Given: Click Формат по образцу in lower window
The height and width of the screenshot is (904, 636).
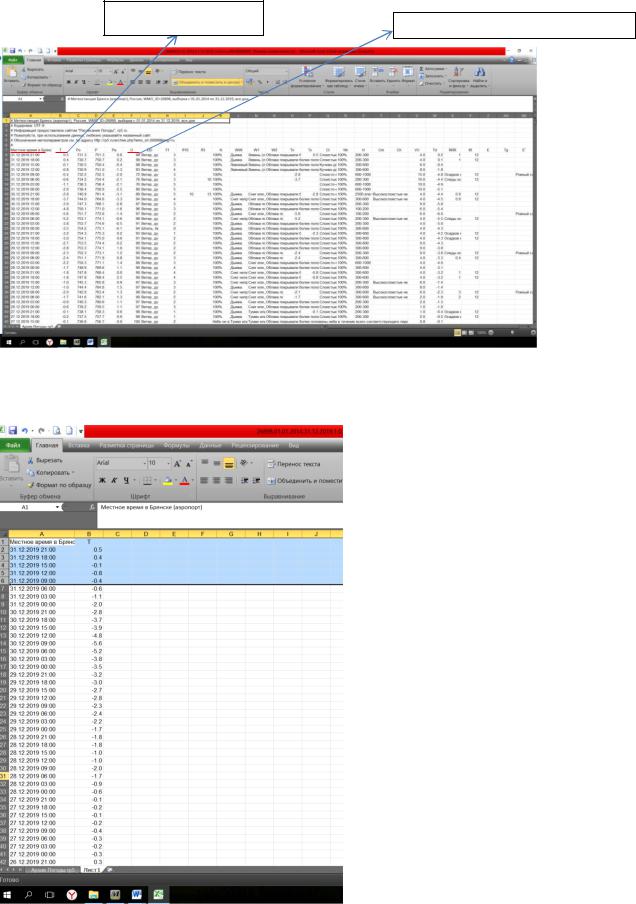Looking at the screenshot, I should coord(59,485).
